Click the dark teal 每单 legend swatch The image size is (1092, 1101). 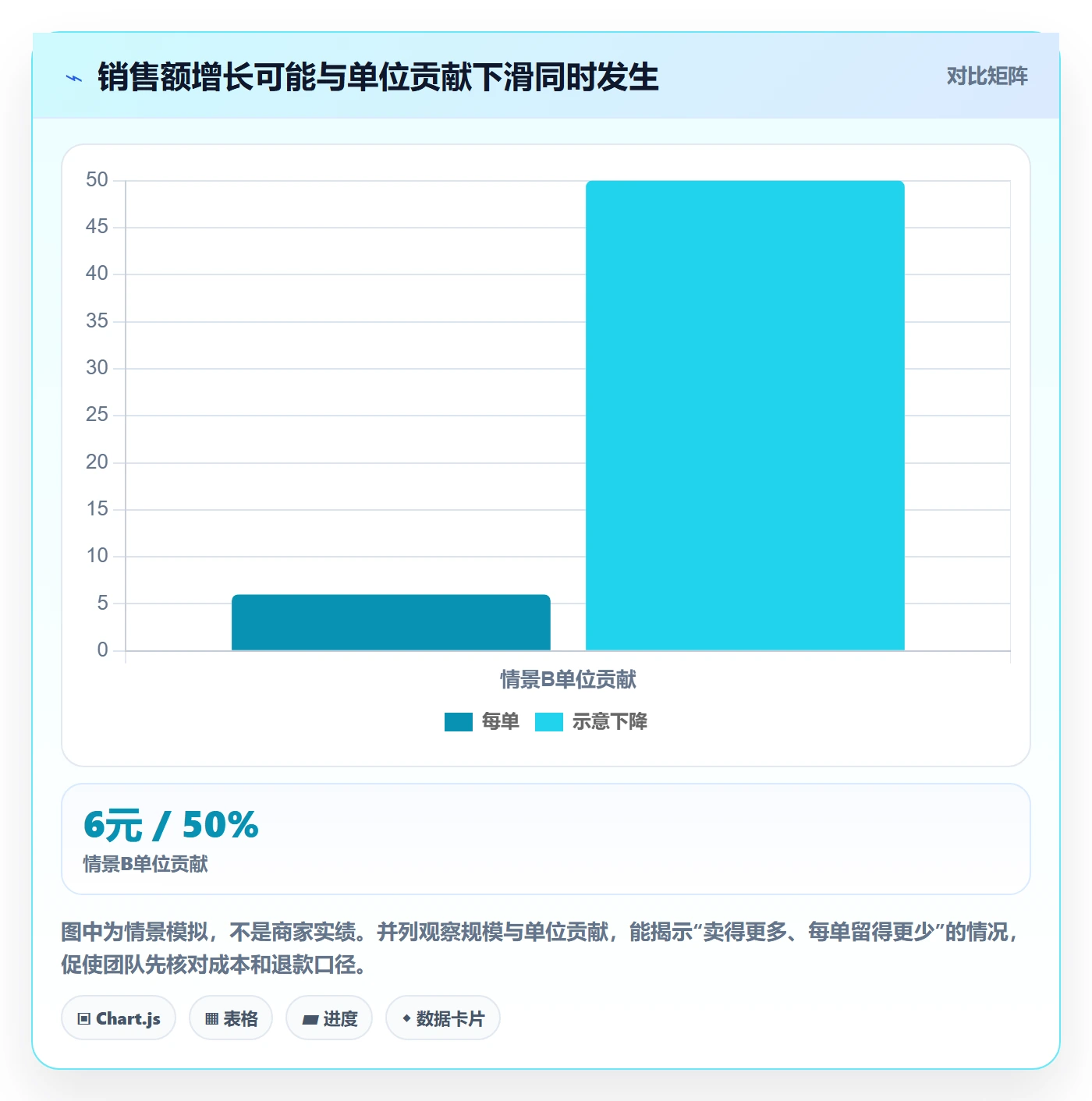(x=459, y=722)
